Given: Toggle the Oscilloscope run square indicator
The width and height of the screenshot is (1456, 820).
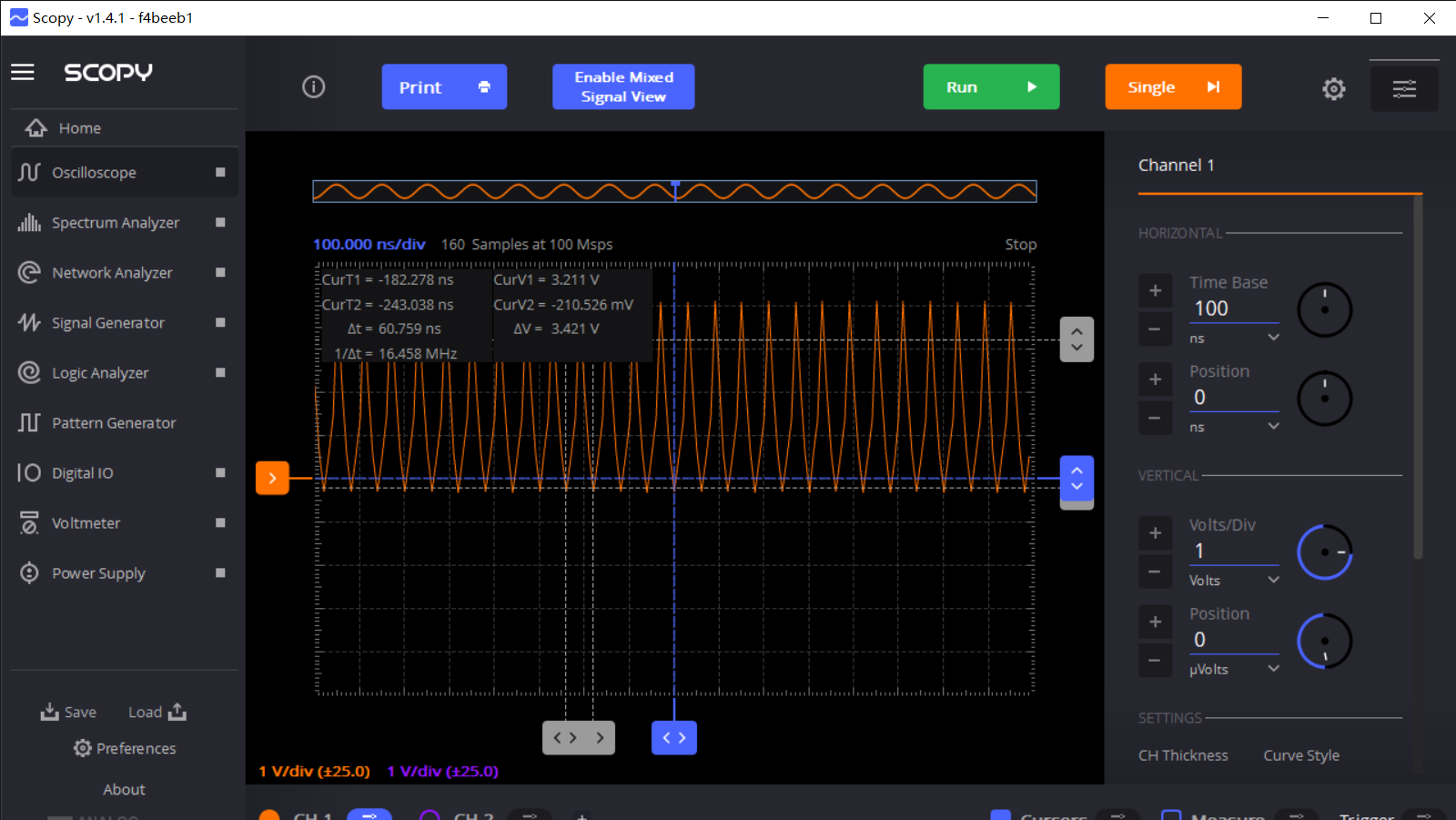Looking at the screenshot, I should coord(220,172).
